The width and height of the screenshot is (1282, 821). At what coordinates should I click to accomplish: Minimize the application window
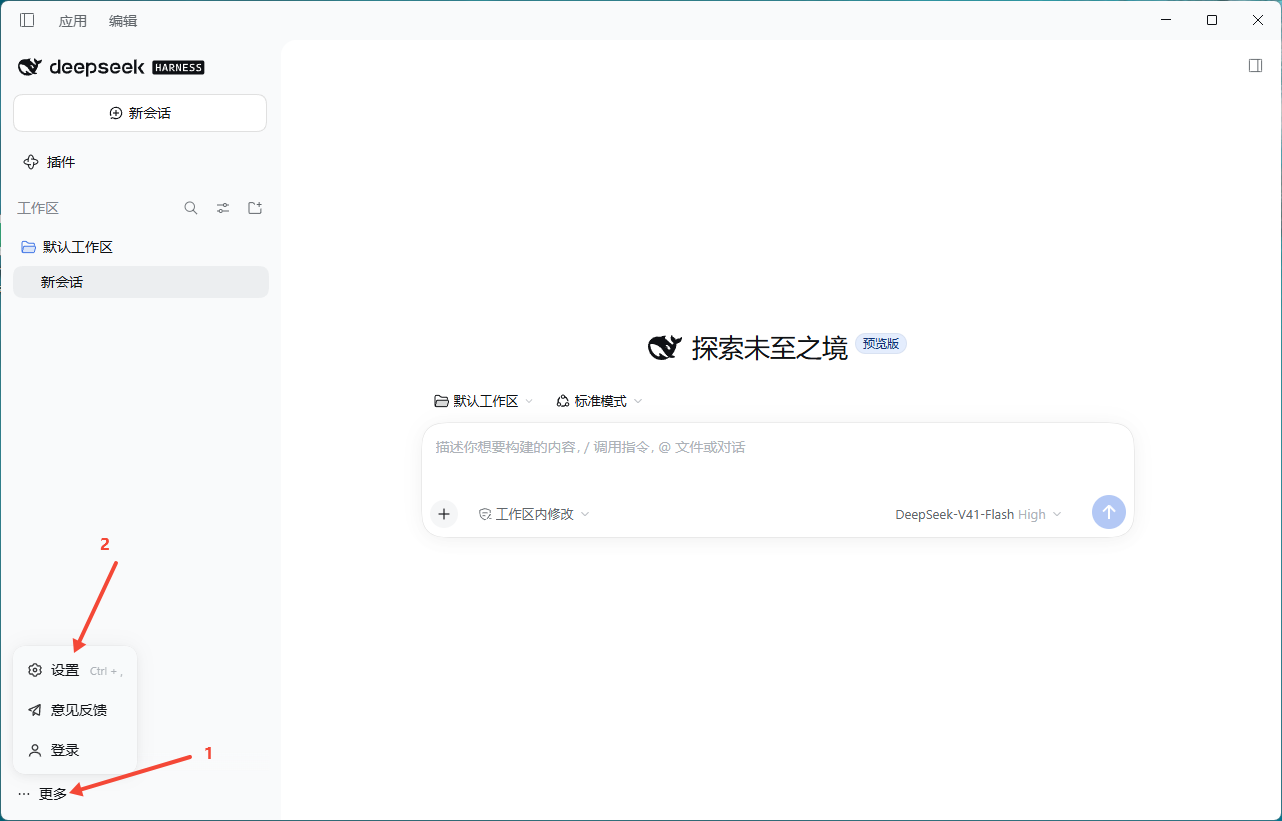[1166, 20]
